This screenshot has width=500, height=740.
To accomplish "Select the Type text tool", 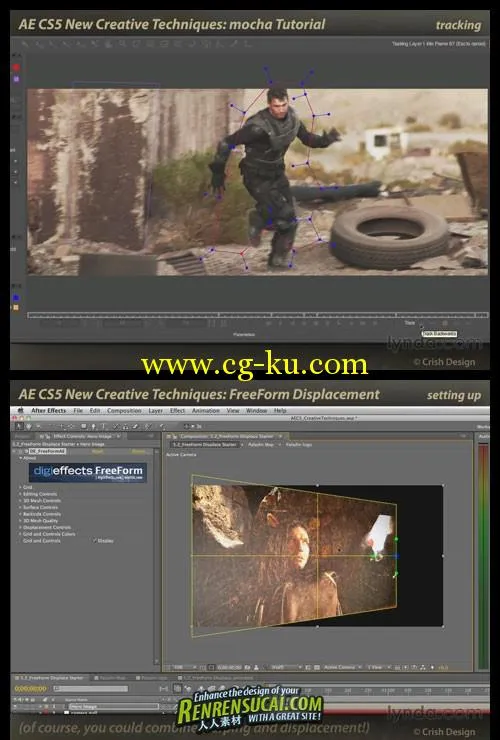I will (103, 427).
